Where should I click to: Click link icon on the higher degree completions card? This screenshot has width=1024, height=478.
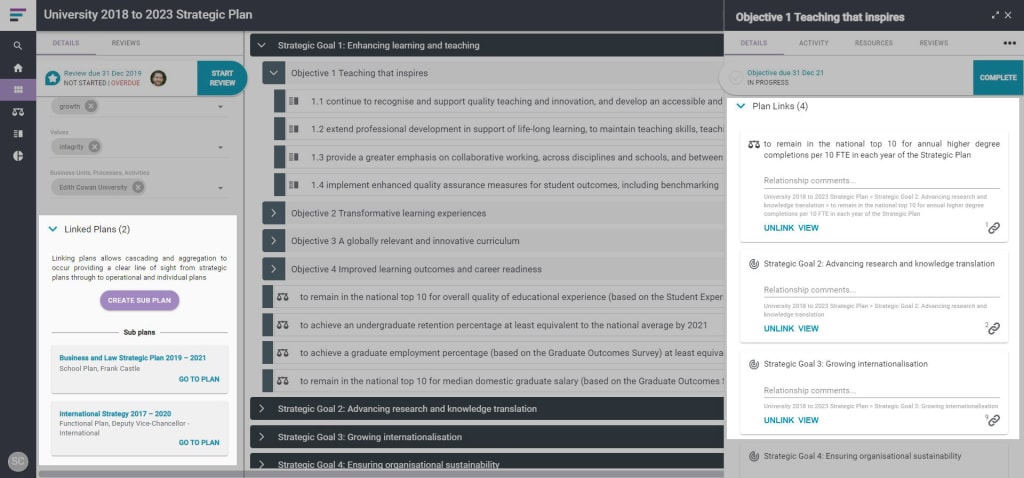[x=993, y=228]
